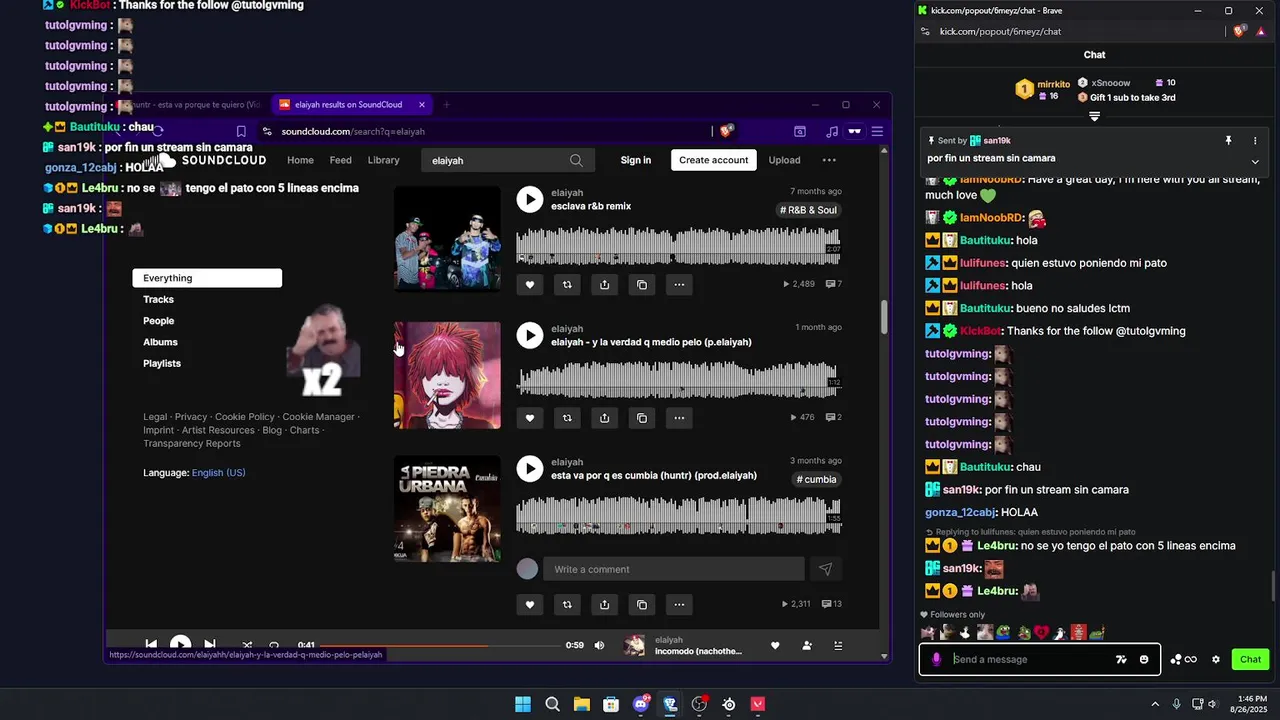The height and width of the screenshot is (720, 1280).
Task: Open more options for "y la verdad q medio pelo"
Action: (x=679, y=418)
